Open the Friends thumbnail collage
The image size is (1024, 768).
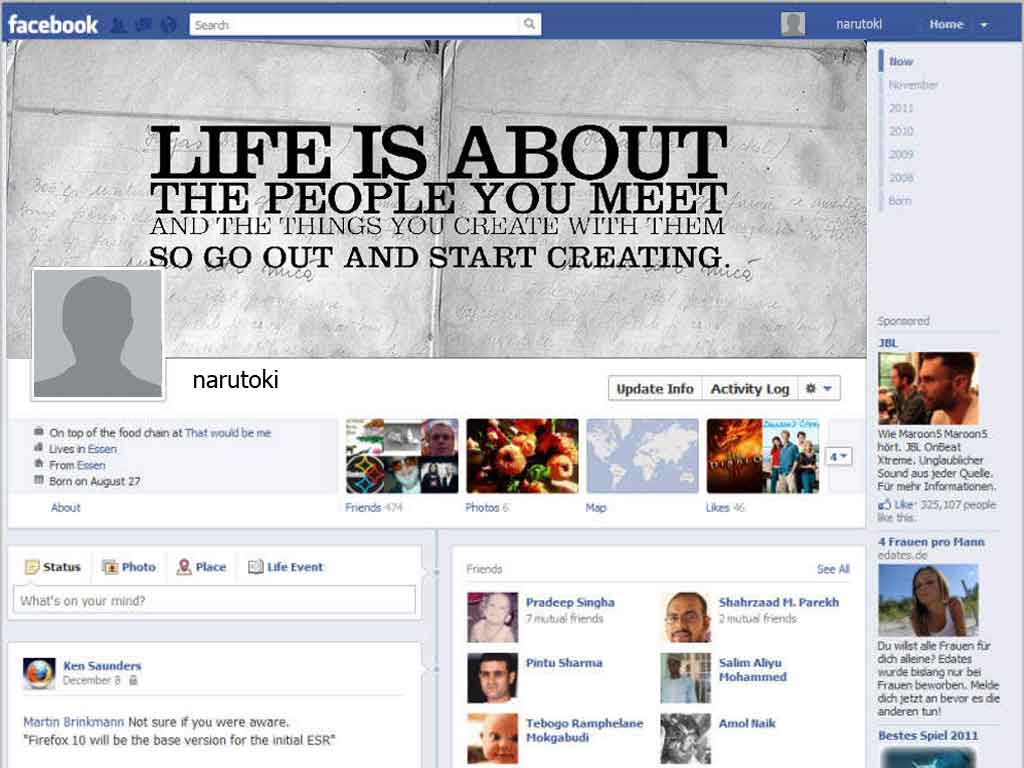tap(402, 456)
